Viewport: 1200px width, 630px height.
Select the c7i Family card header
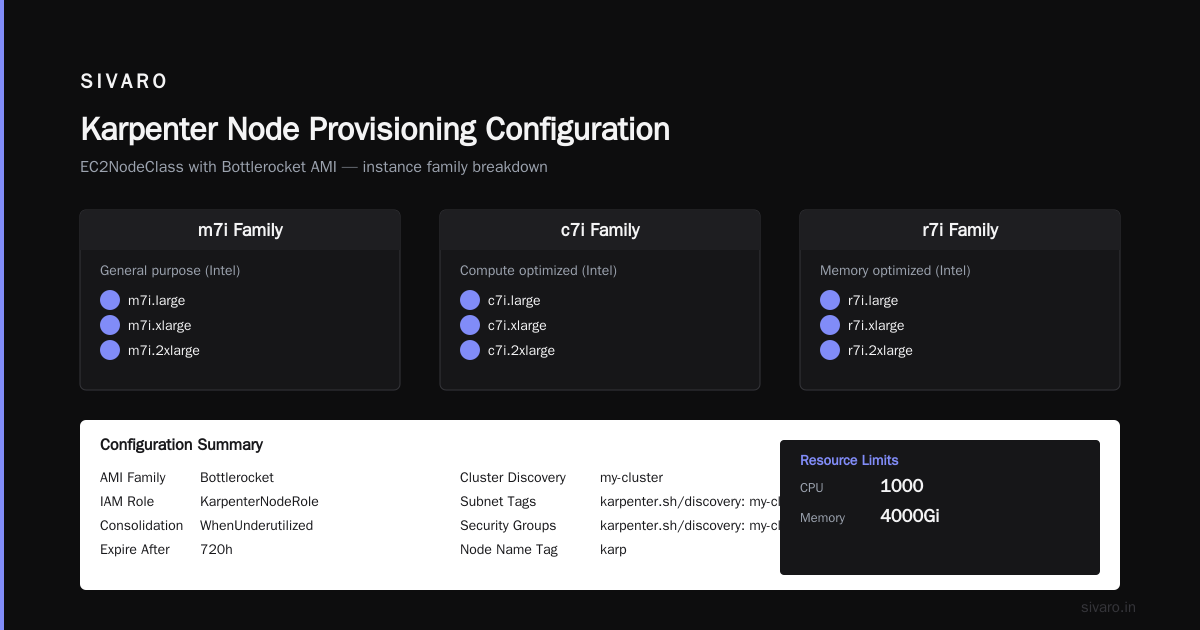click(x=600, y=230)
